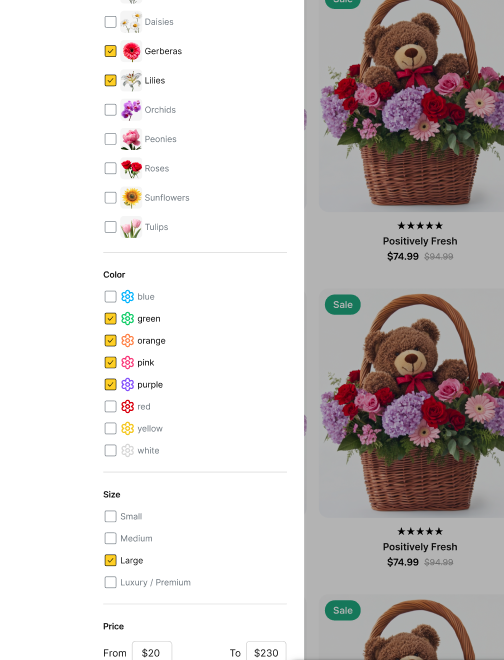Uncheck the Large size checkbox
This screenshot has width=504, height=660.
pos(110,561)
